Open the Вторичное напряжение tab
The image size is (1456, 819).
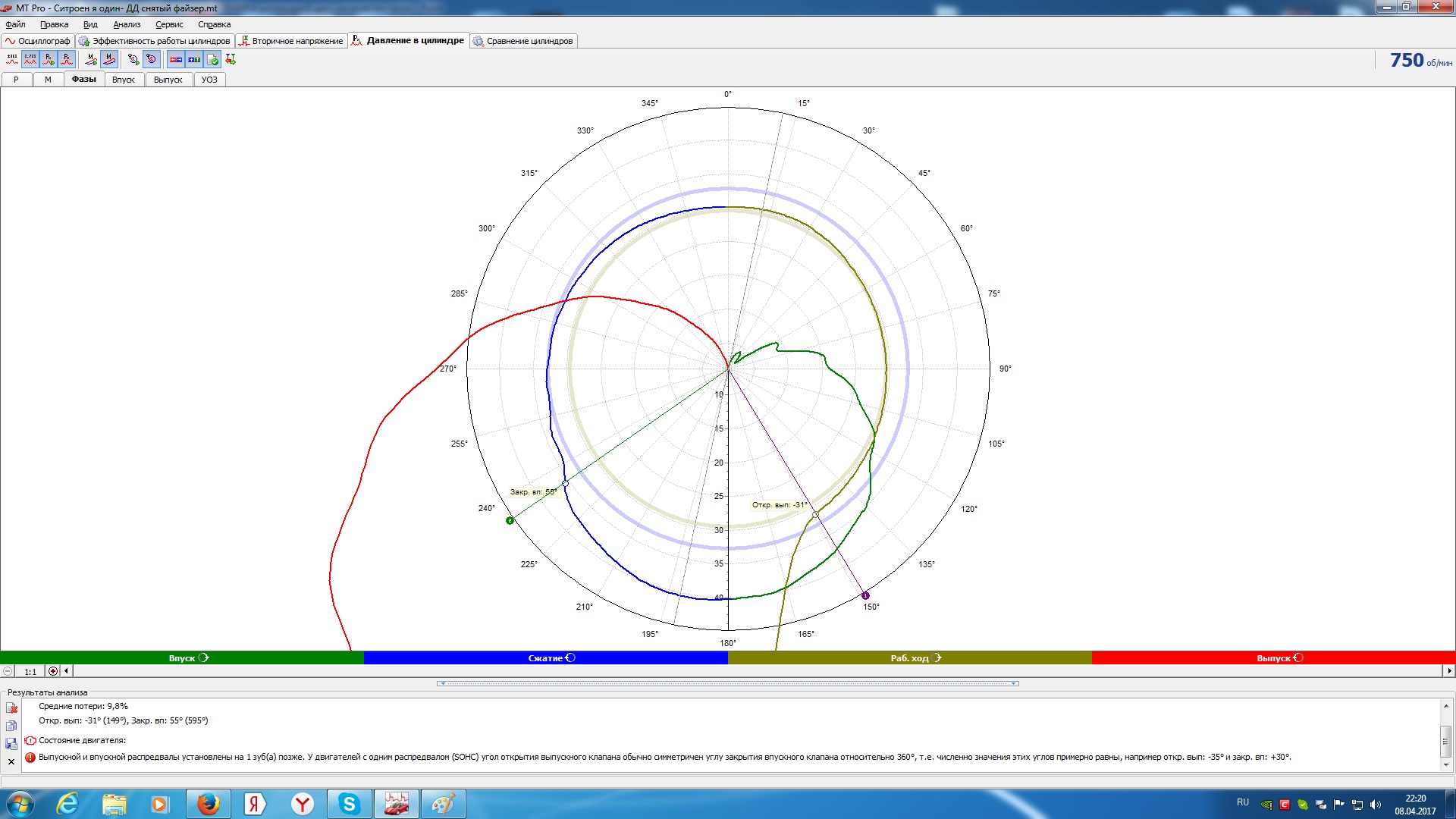click(291, 41)
